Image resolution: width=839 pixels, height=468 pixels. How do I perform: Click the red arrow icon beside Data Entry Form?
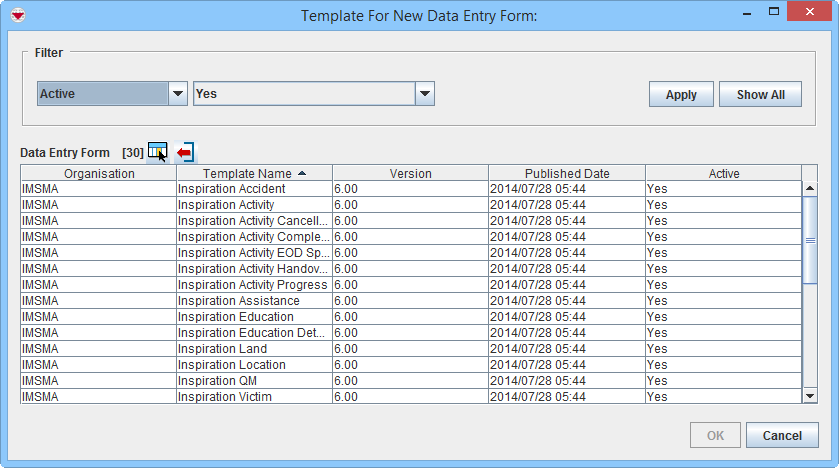185,152
